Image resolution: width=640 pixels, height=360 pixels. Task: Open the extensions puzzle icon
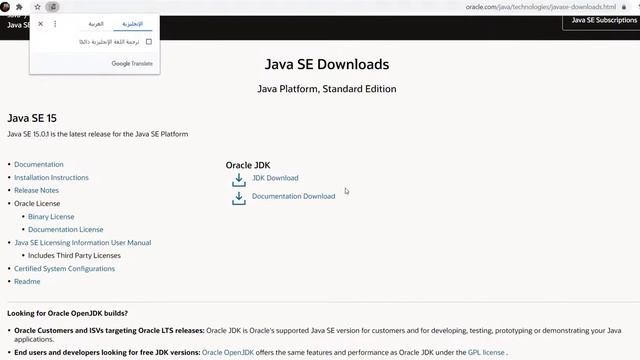point(19,7)
